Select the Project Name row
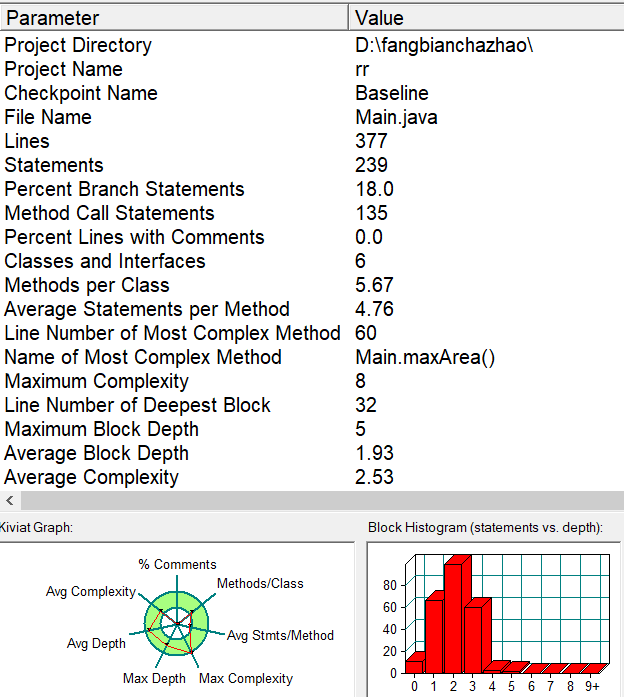This screenshot has height=697, width=624. (312, 69)
